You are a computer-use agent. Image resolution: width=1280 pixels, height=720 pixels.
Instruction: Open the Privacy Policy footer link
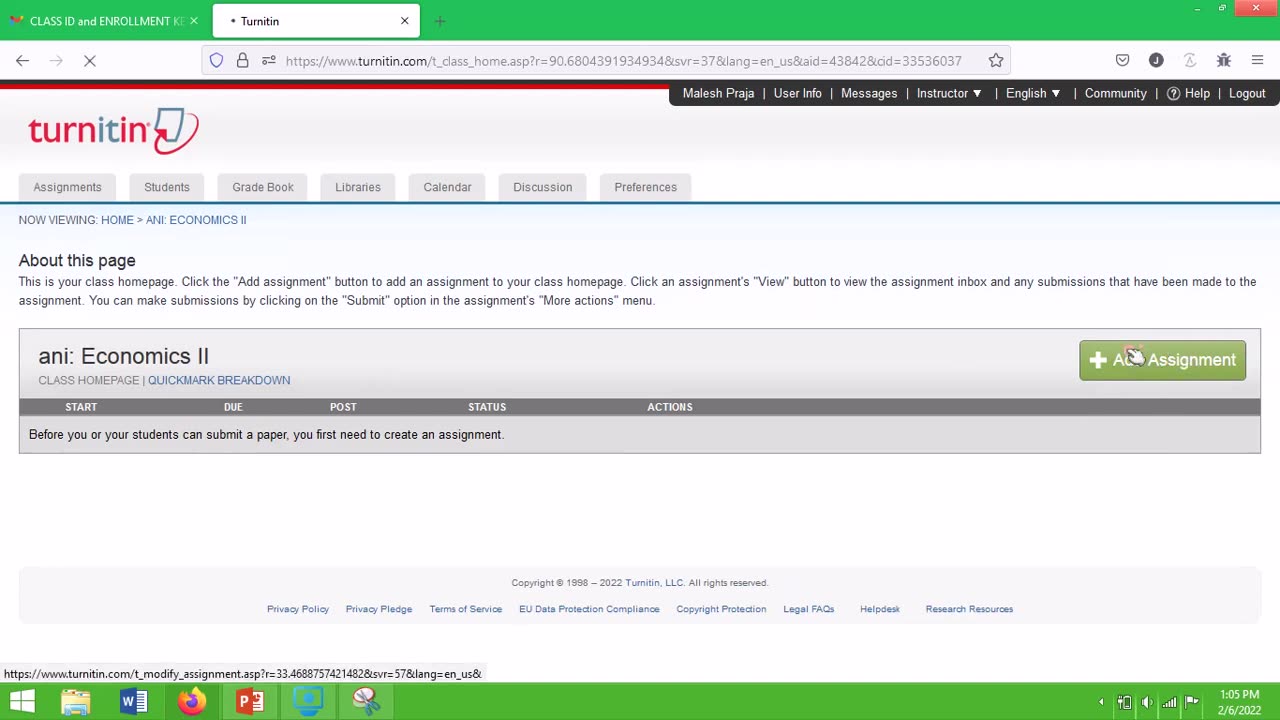pos(298,609)
